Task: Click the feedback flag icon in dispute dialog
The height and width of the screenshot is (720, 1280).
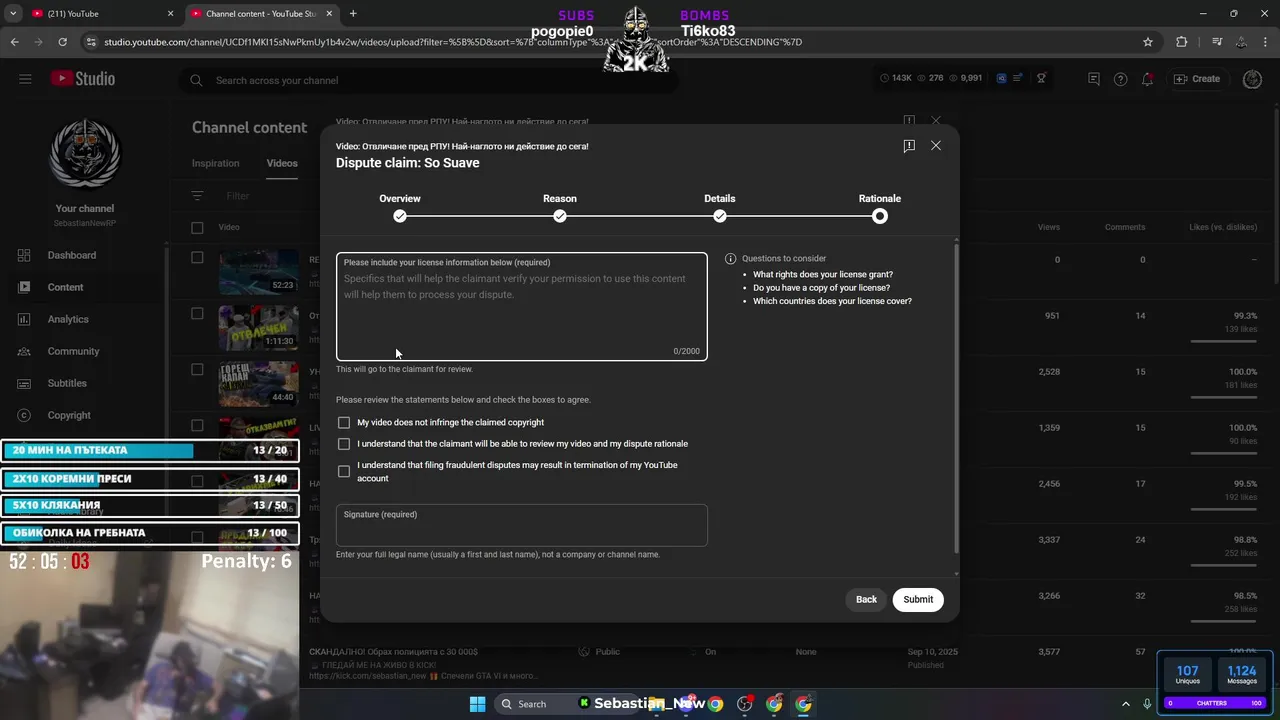Action: click(x=909, y=146)
